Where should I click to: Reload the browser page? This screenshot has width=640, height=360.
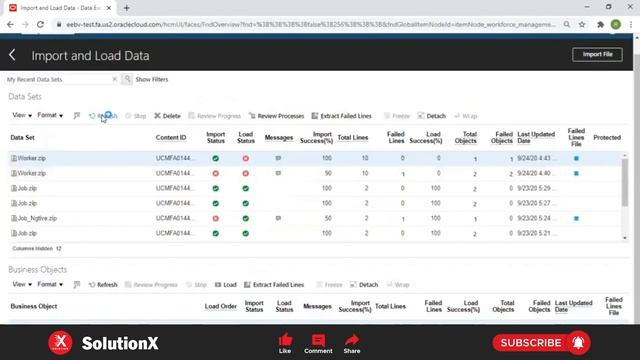coord(40,24)
